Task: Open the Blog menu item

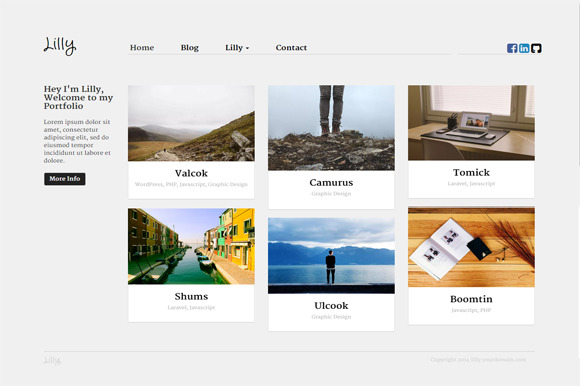Action: (x=190, y=48)
